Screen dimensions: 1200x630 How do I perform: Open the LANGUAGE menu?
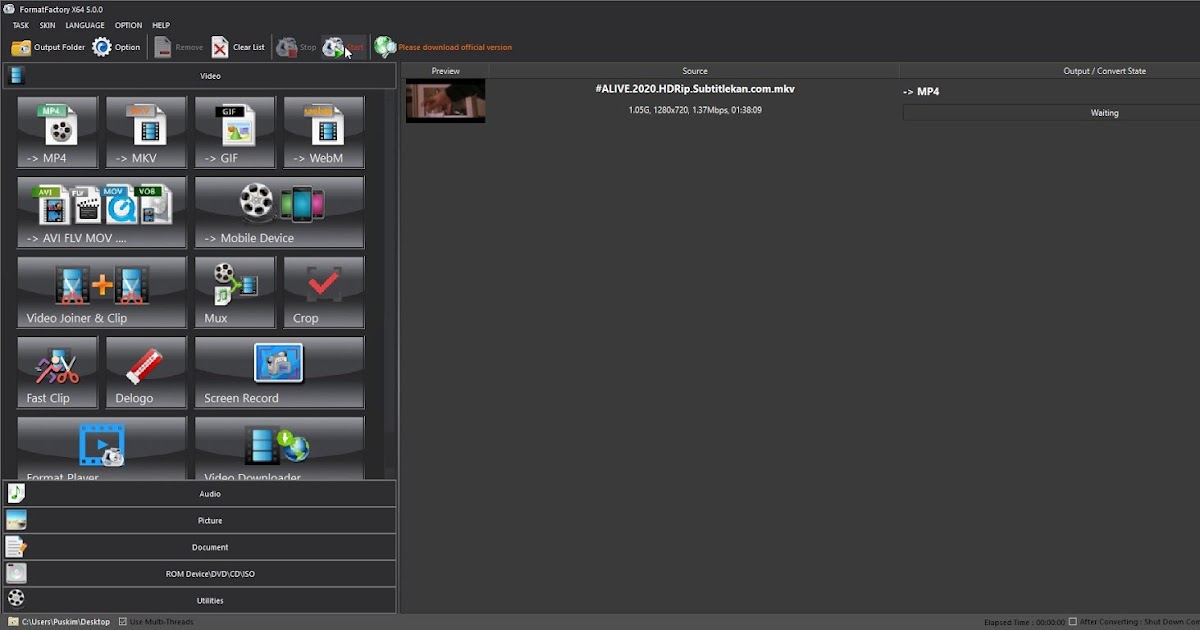click(x=85, y=25)
